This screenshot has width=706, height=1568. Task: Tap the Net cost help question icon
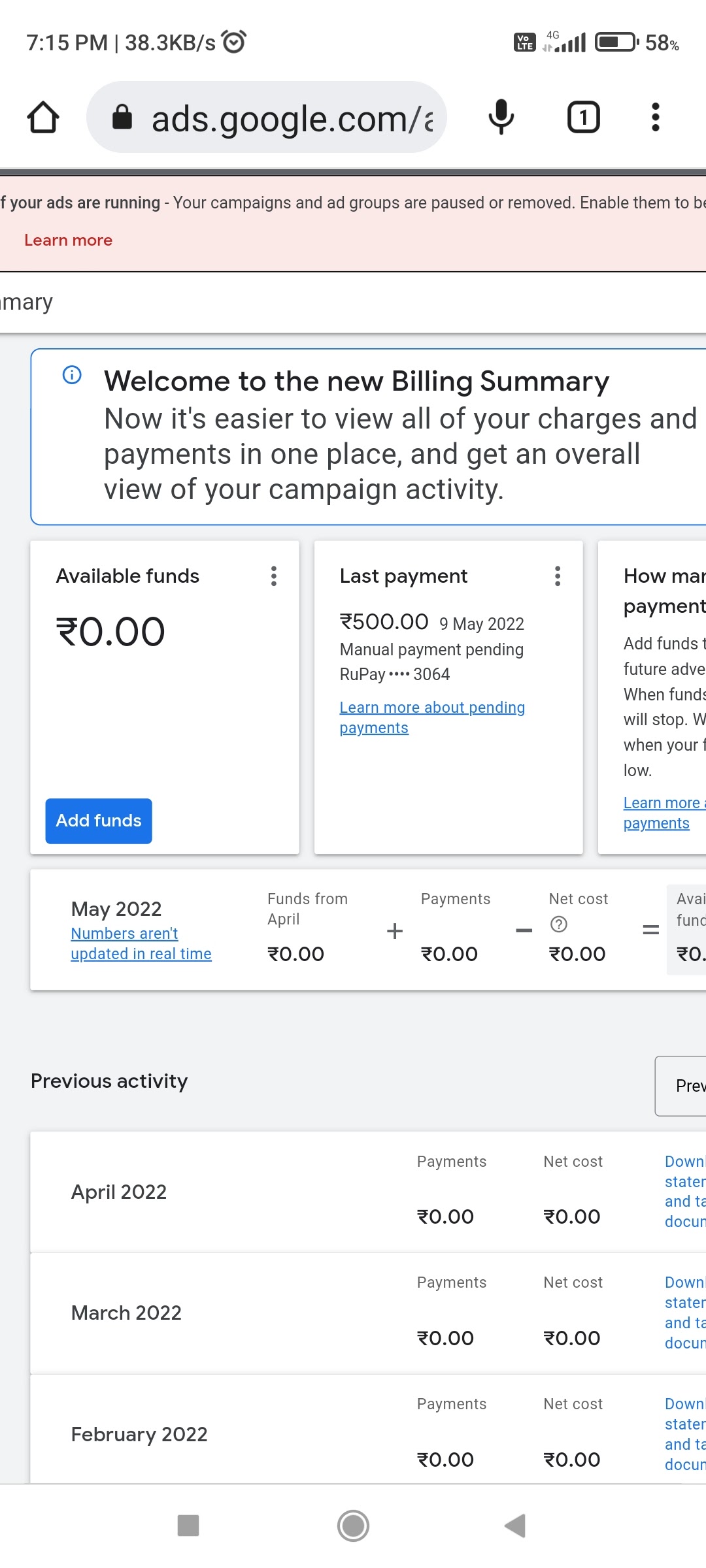click(559, 924)
